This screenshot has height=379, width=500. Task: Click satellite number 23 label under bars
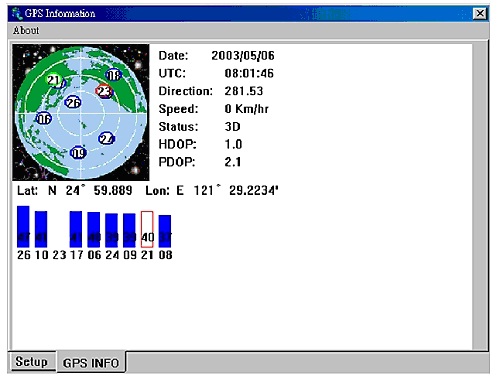pos(59,255)
